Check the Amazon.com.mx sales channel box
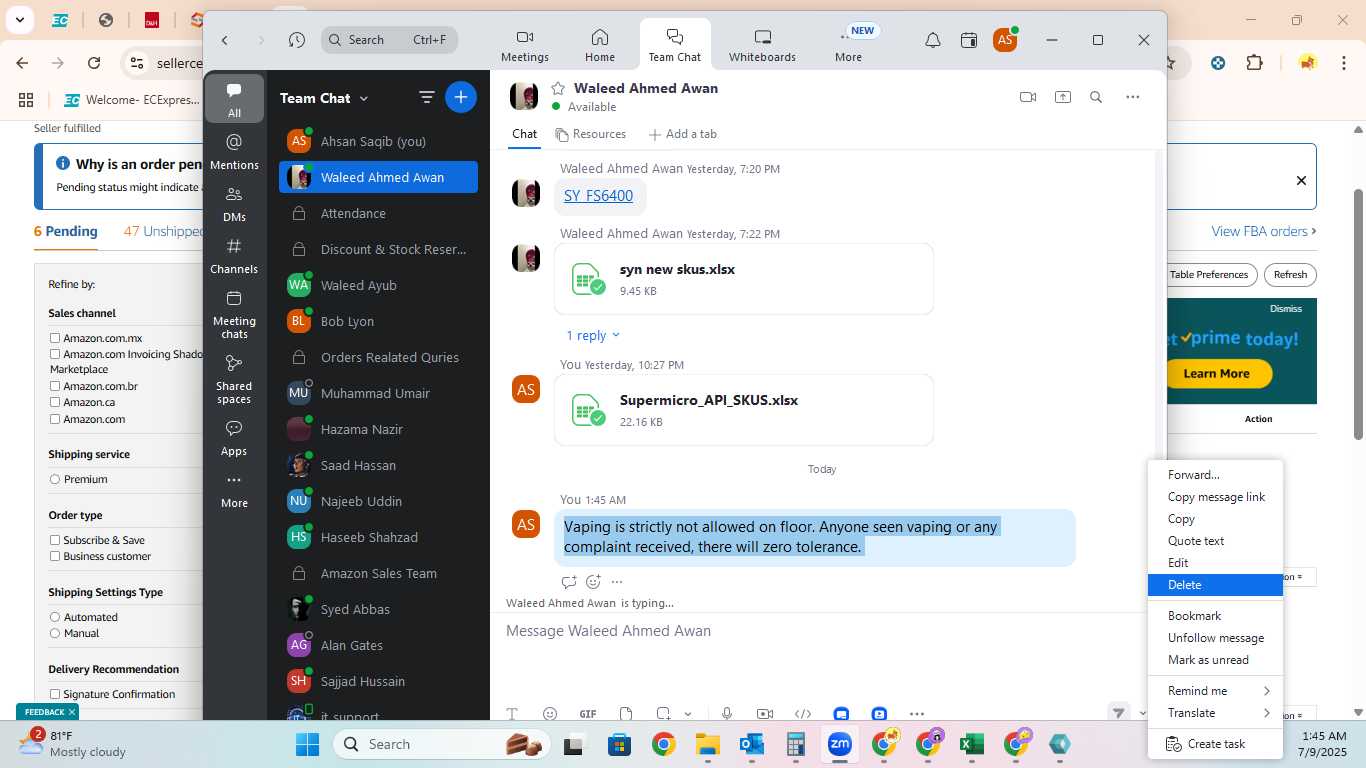This screenshot has height=768, width=1366. click(55, 338)
